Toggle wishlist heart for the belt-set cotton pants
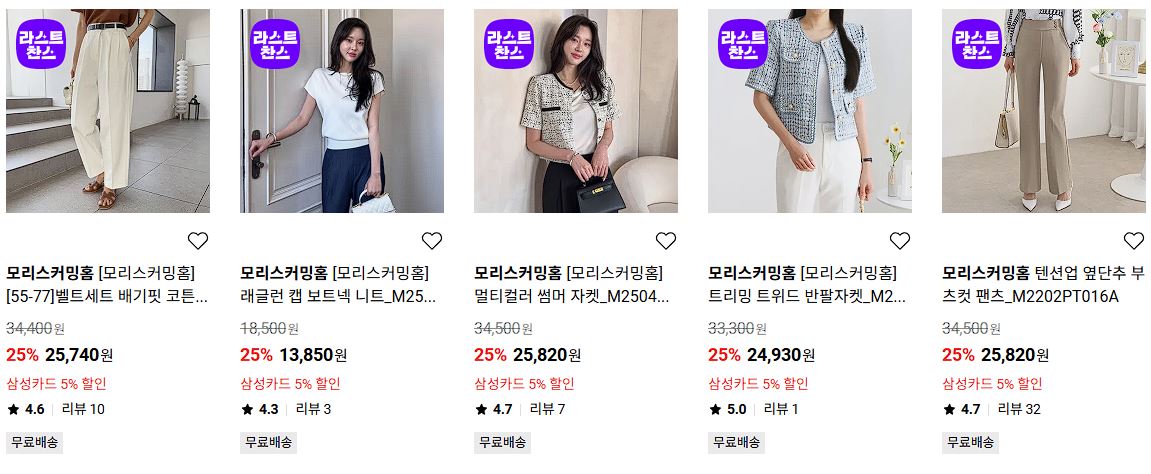1151x474 pixels. tap(198, 240)
